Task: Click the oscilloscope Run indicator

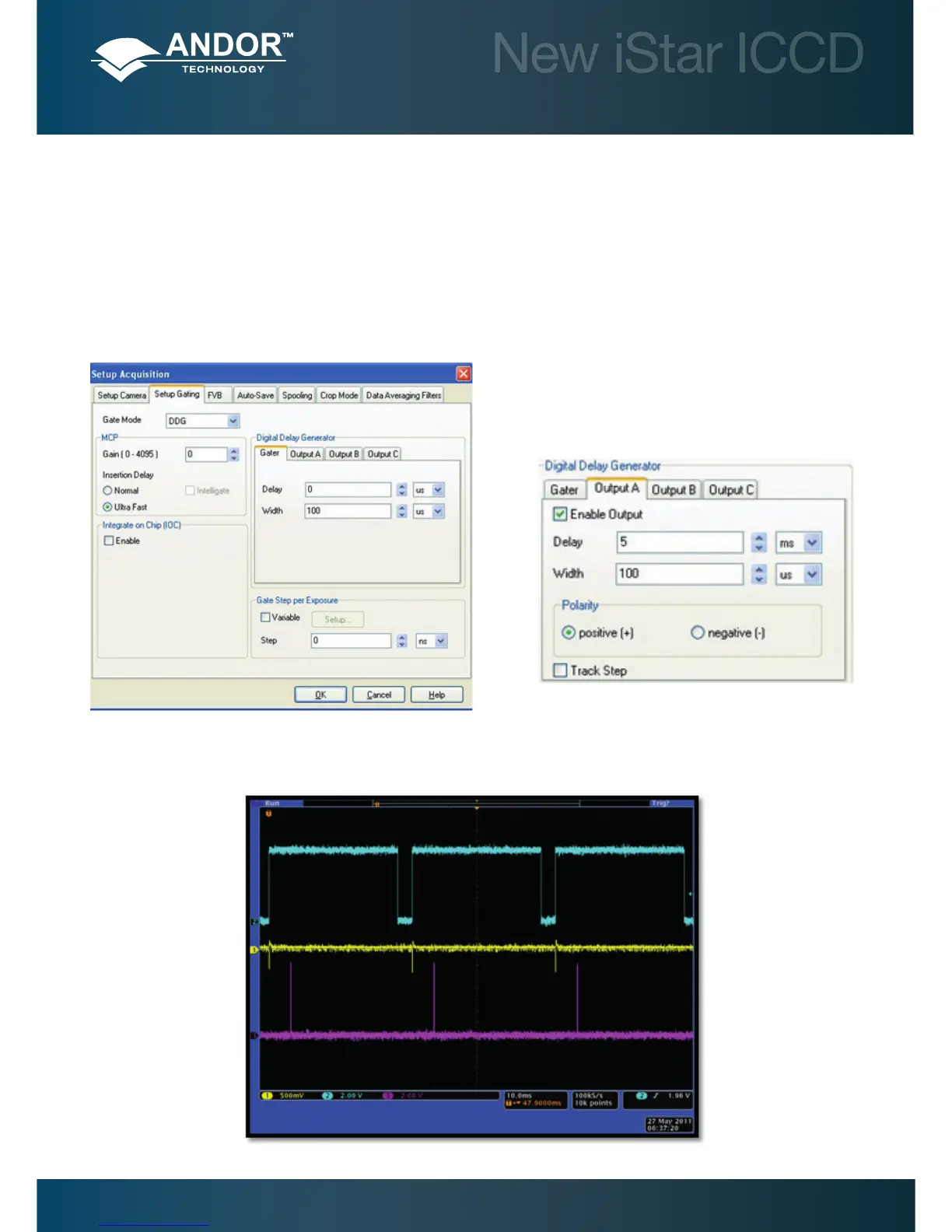Action: [x=272, y=803]
